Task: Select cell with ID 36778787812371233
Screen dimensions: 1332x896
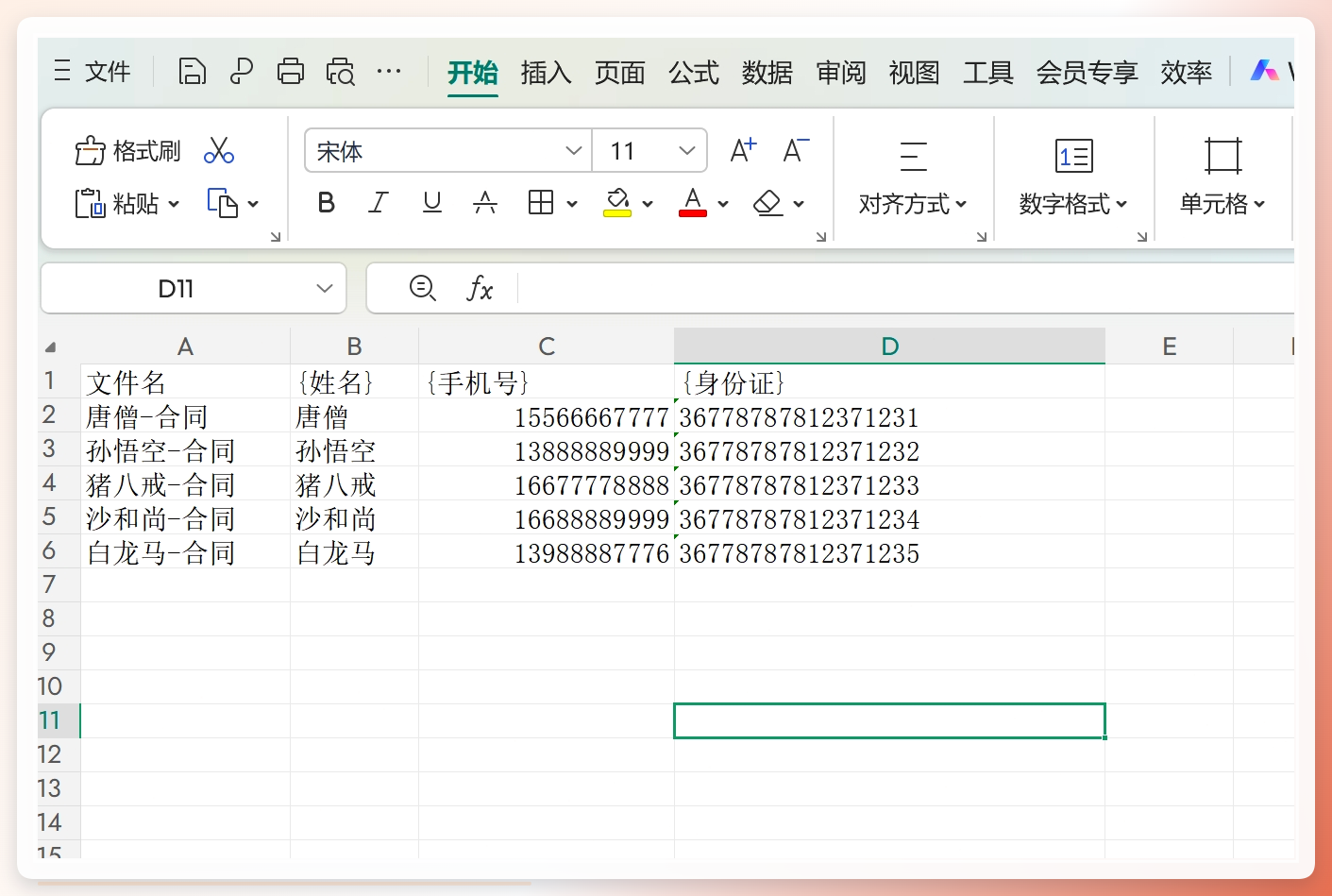Action: tap(889, 483)
